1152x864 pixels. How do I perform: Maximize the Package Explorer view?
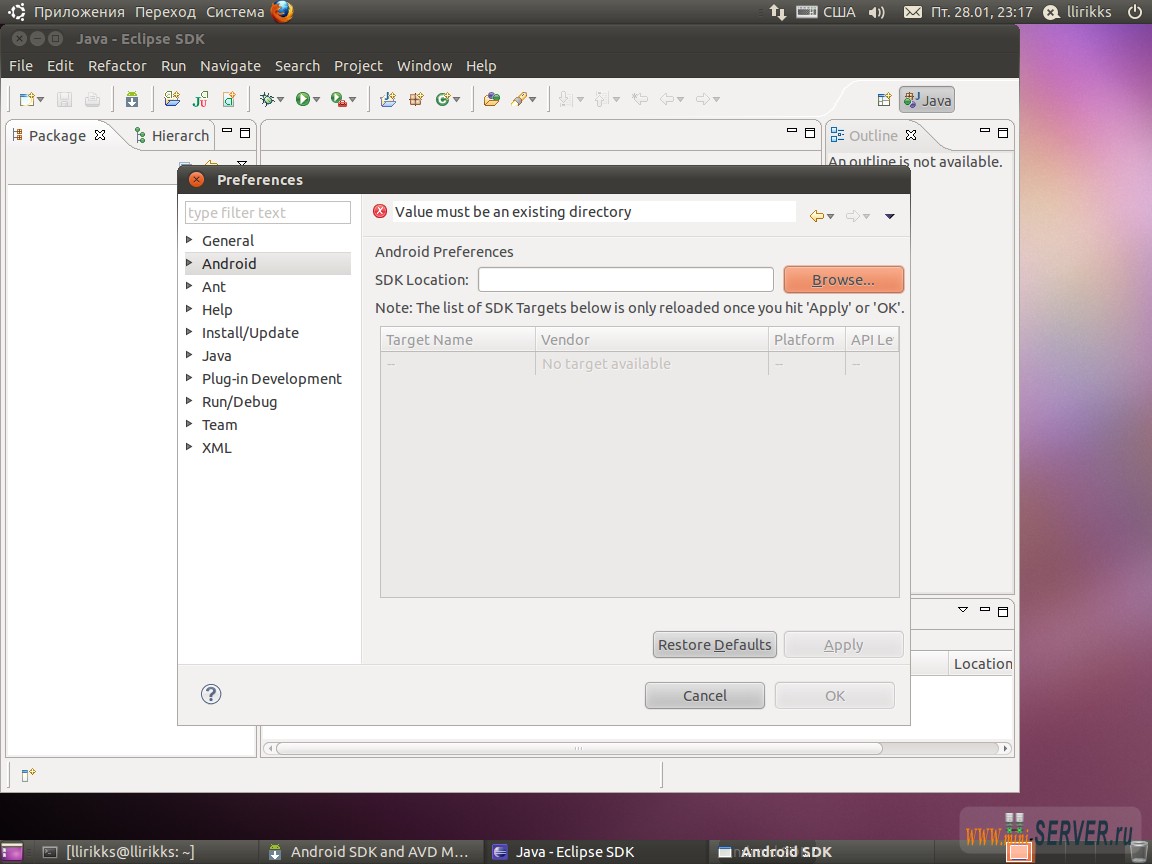(x=245, y=133)
